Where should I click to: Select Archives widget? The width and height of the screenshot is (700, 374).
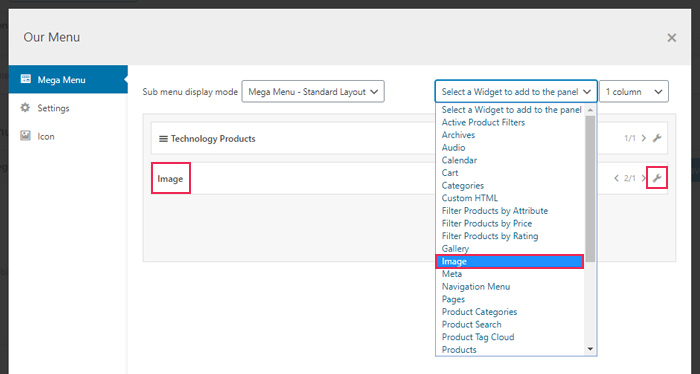click(x=511, y=135)
